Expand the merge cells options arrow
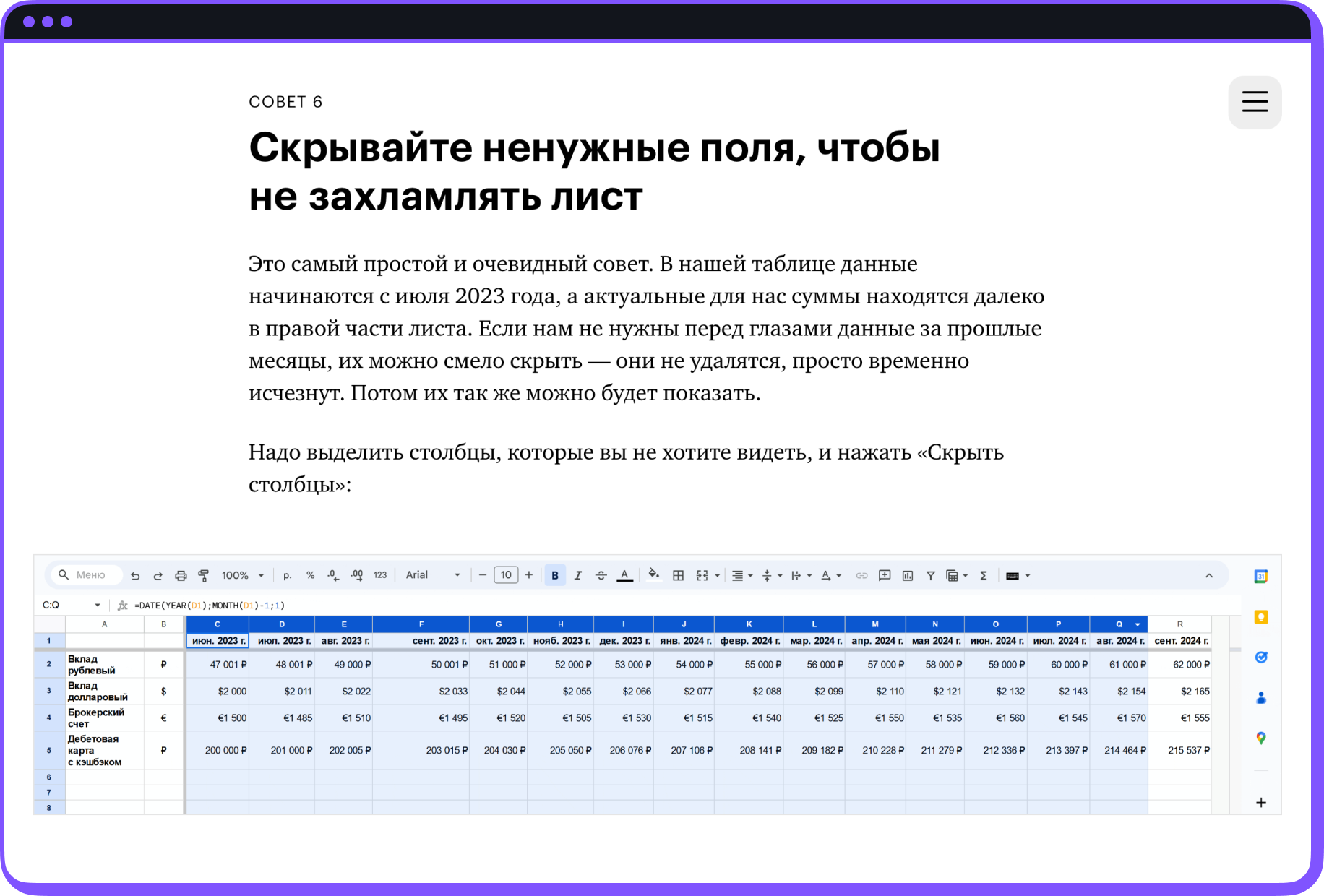The width and height of the screenshot is (1324, 896). pos(717,576)
